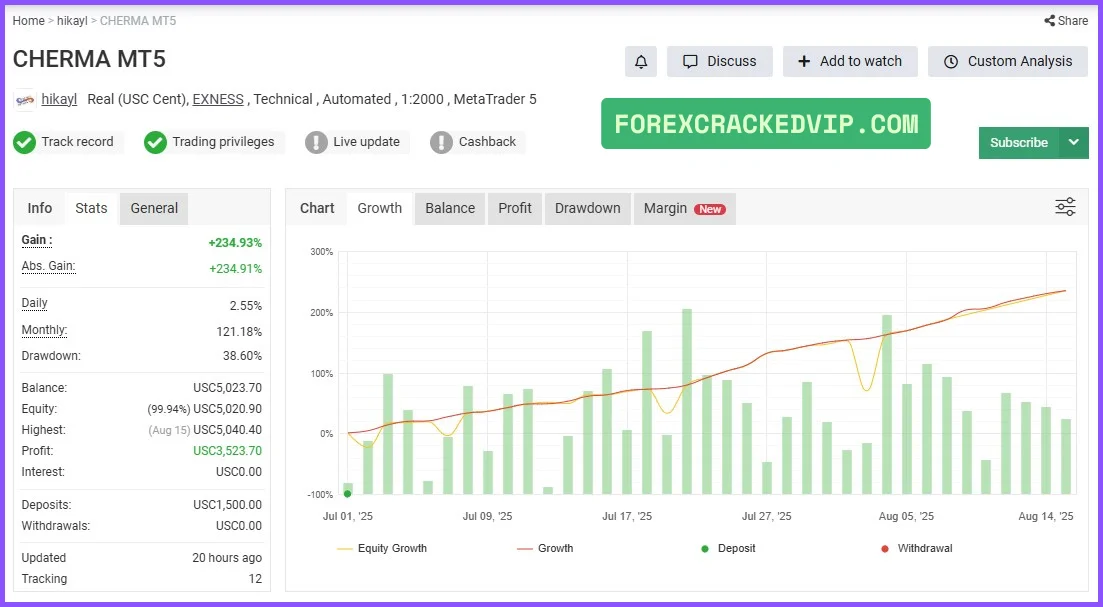
Task: Click the Track record badge label
Action: pos(77,142)
